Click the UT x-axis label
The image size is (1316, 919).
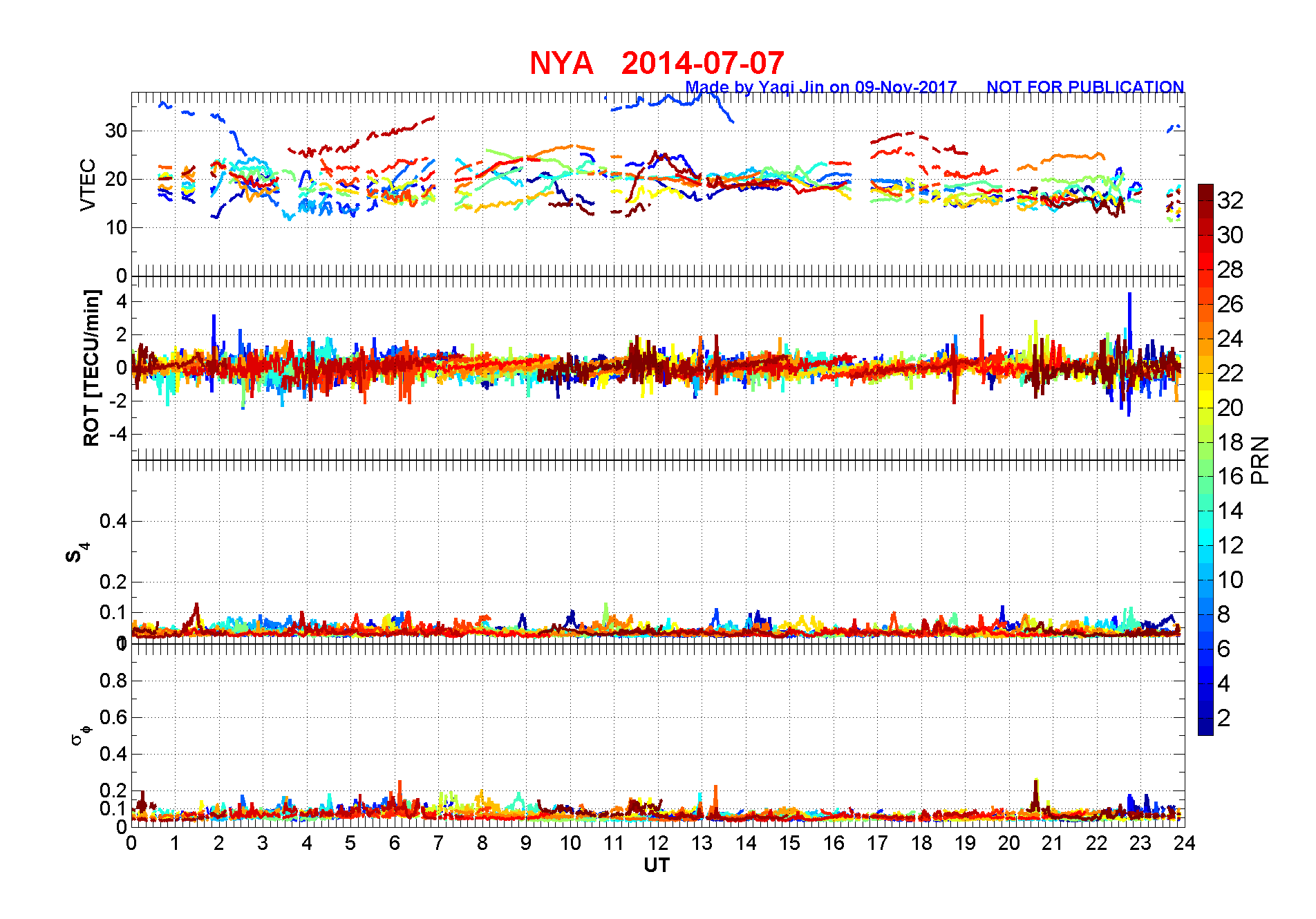coord(657,865)
